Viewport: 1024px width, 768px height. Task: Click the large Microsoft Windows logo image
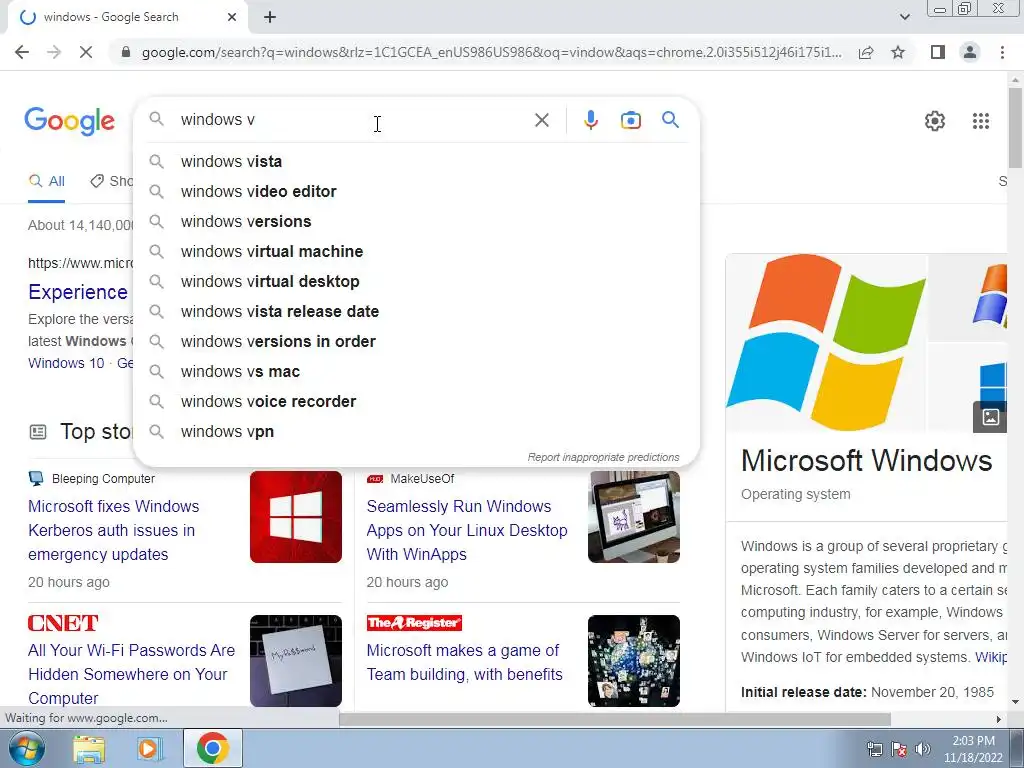coord(826,342)
